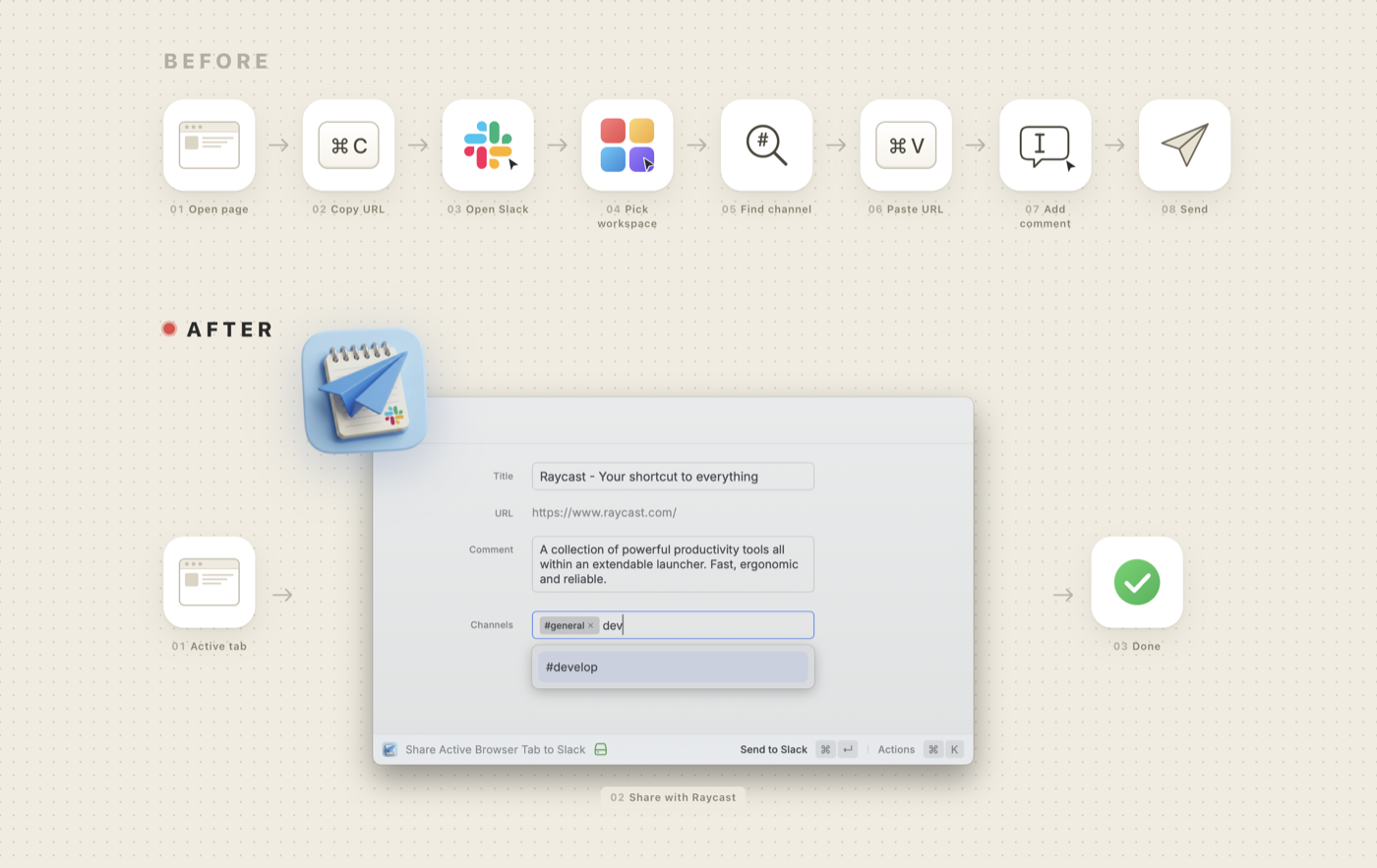Click the #general channel tag
Image resolution: width=1377 pixels, height=868 pixels.
point(569,625)
